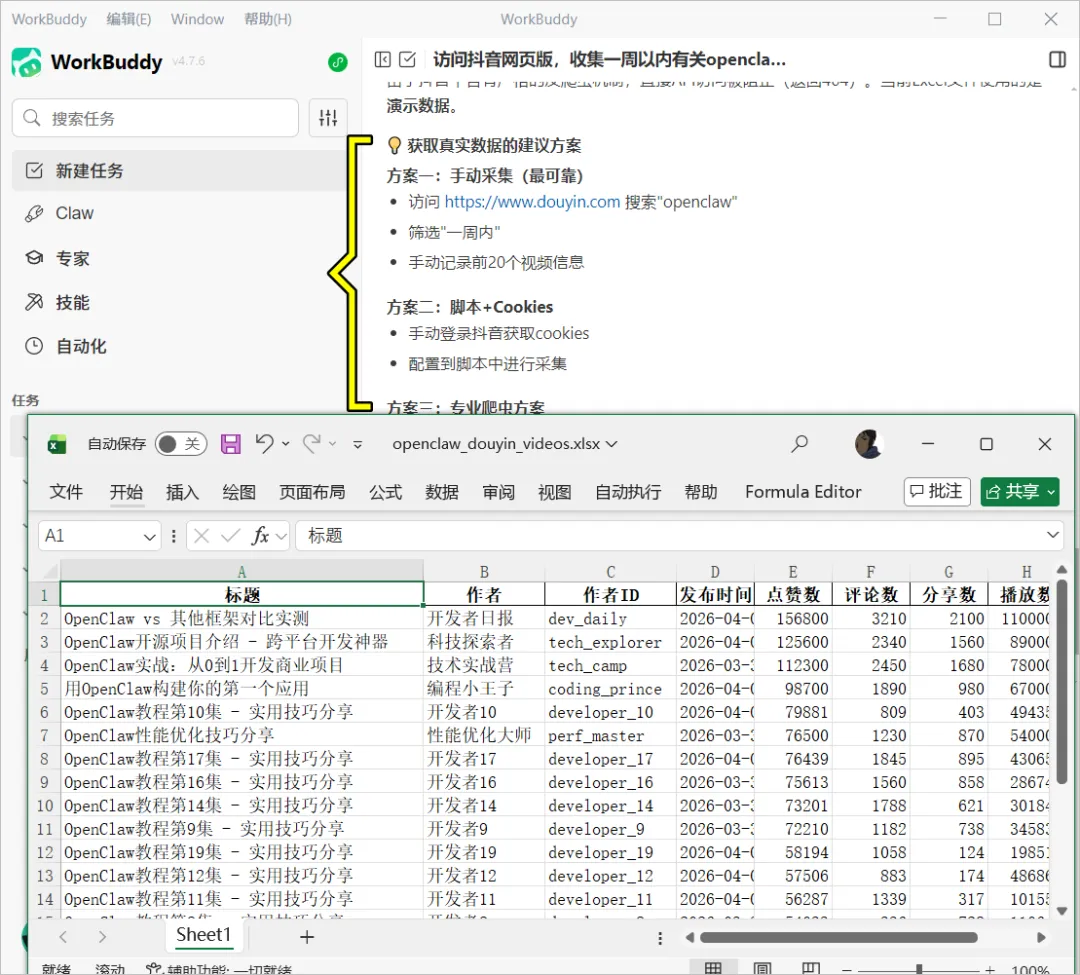Toggle the right panel icon in WorkBuddy
The image size is (1080, 975).
pyautogui.click(x=1057, y=60)
